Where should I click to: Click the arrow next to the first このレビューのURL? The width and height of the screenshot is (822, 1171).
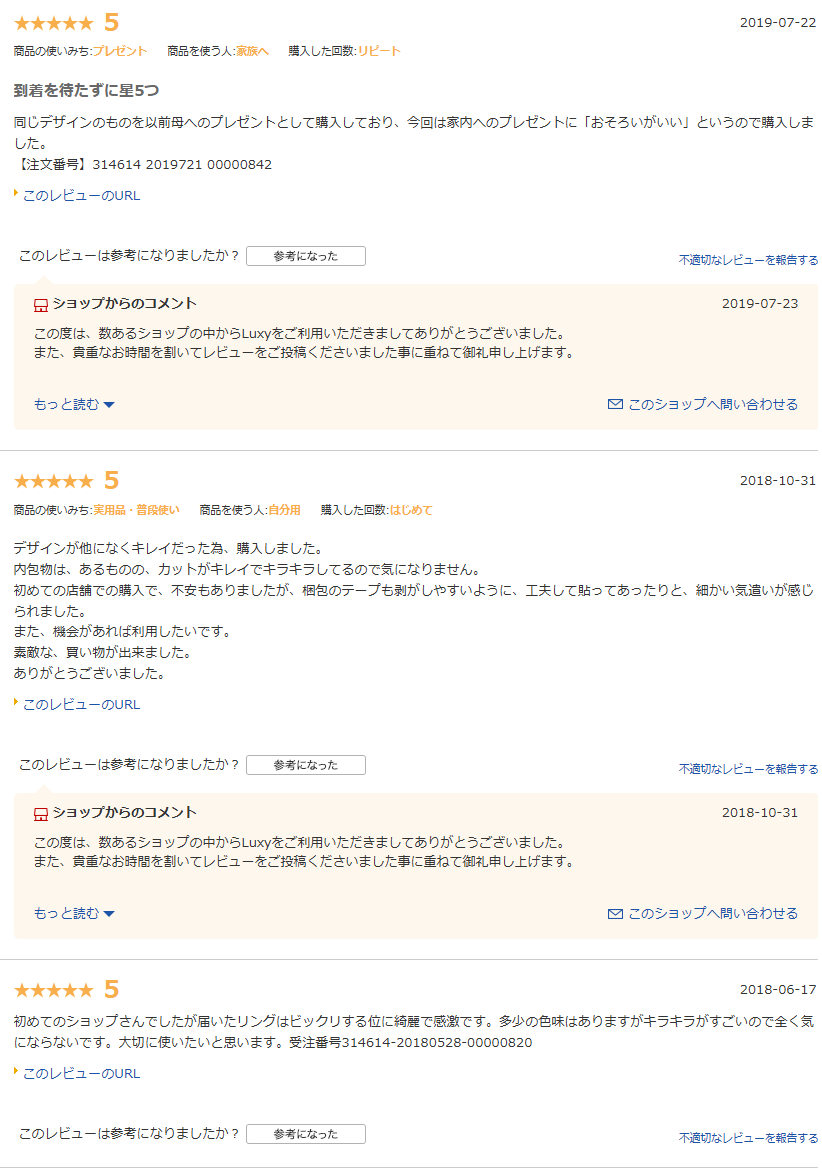click(x=16, y=193)
